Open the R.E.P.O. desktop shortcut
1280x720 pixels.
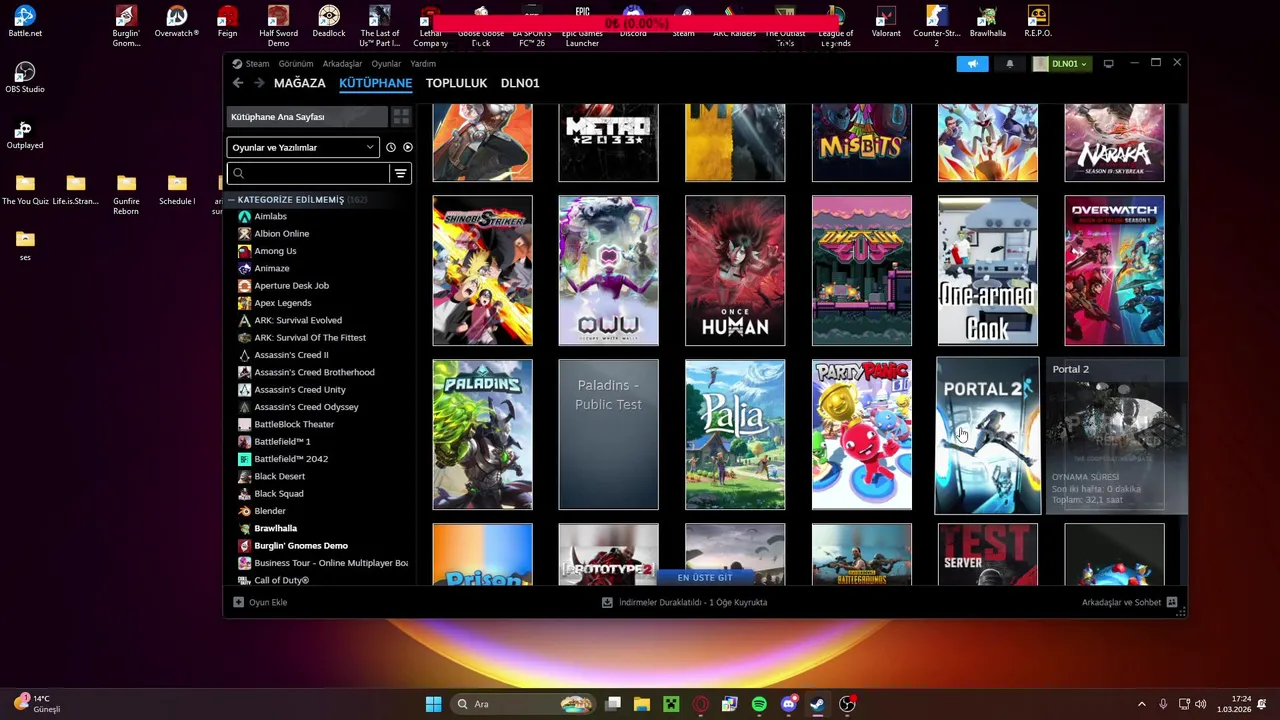(x=1038, y=22)
